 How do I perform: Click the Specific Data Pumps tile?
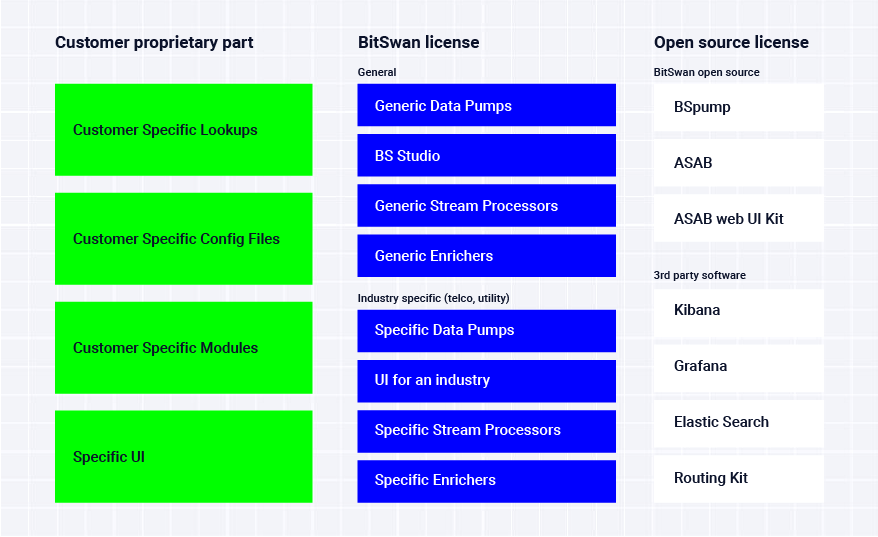click(487, 331)
